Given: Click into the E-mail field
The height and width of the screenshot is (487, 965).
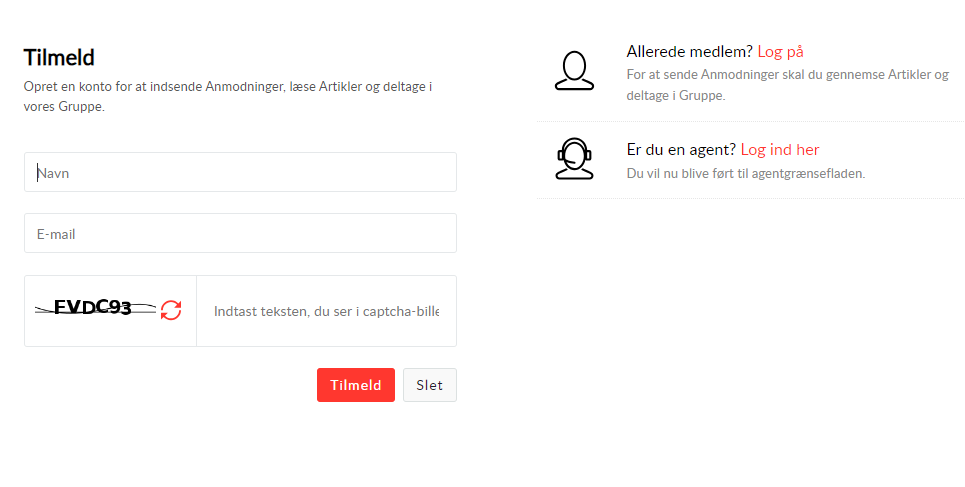Looking at the screenshot, I should [x=240, y=234].
